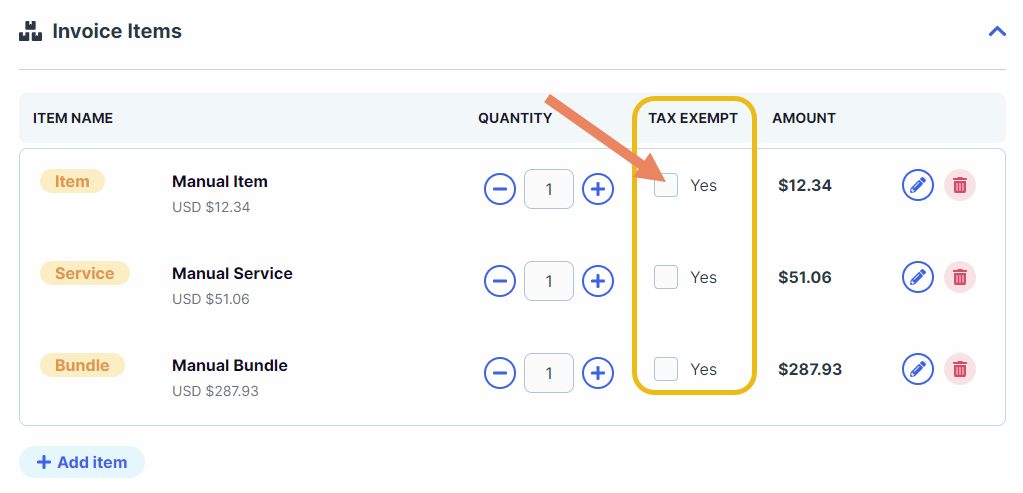
Task: Decrease Manual Service quantity with minus
Action: pyautogui.click(x=500, y=281)
